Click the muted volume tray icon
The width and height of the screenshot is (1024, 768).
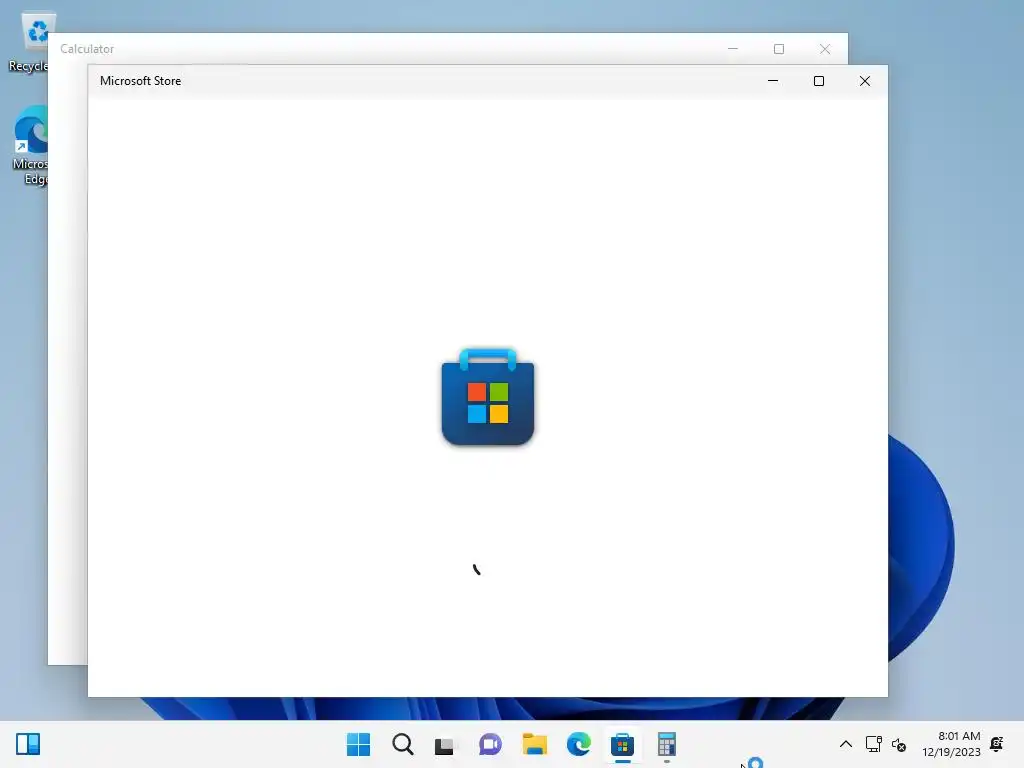[x=899, y=744]
